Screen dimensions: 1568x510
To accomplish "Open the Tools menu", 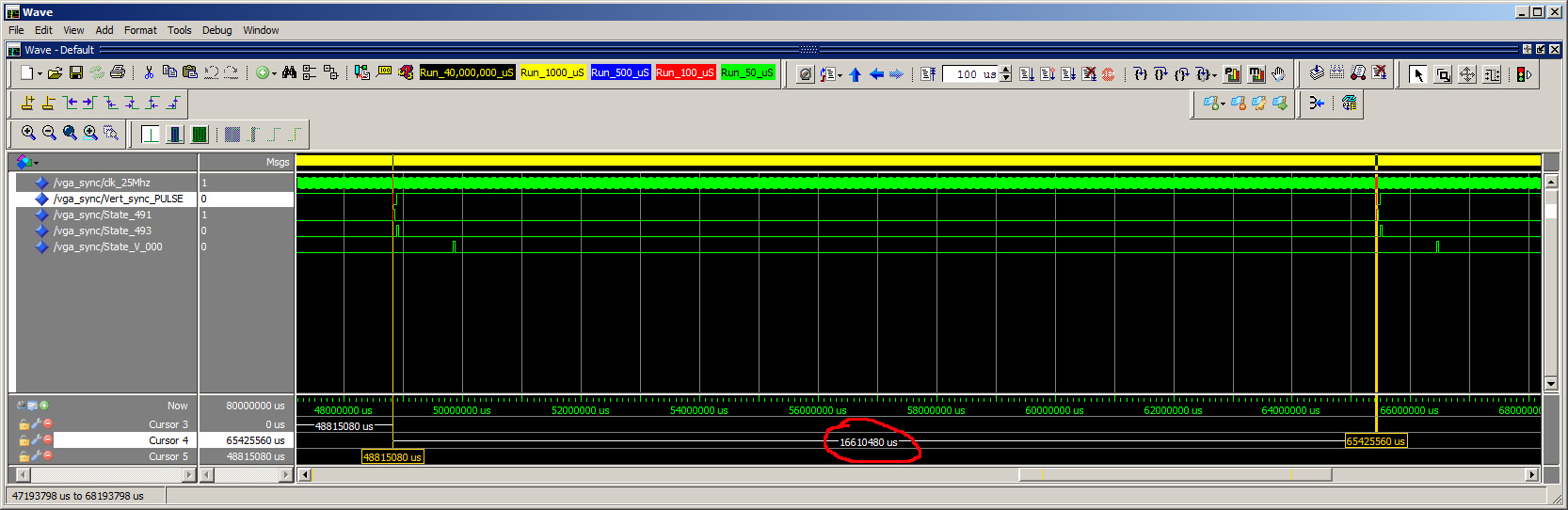I will [179, 30].
